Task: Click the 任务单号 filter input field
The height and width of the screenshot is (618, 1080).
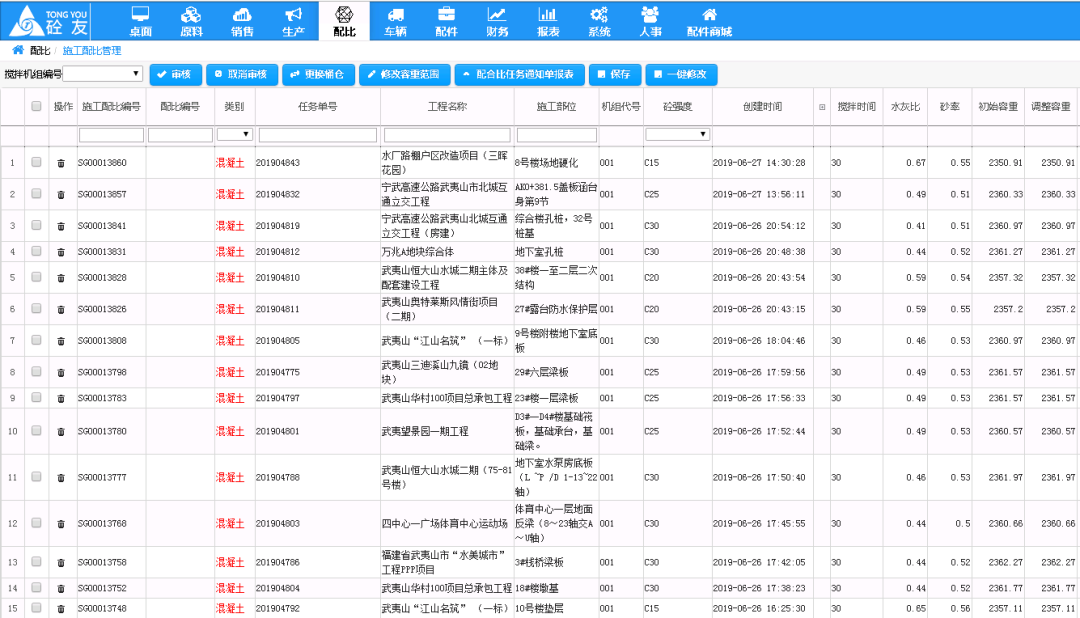Action: coord(317,134)
